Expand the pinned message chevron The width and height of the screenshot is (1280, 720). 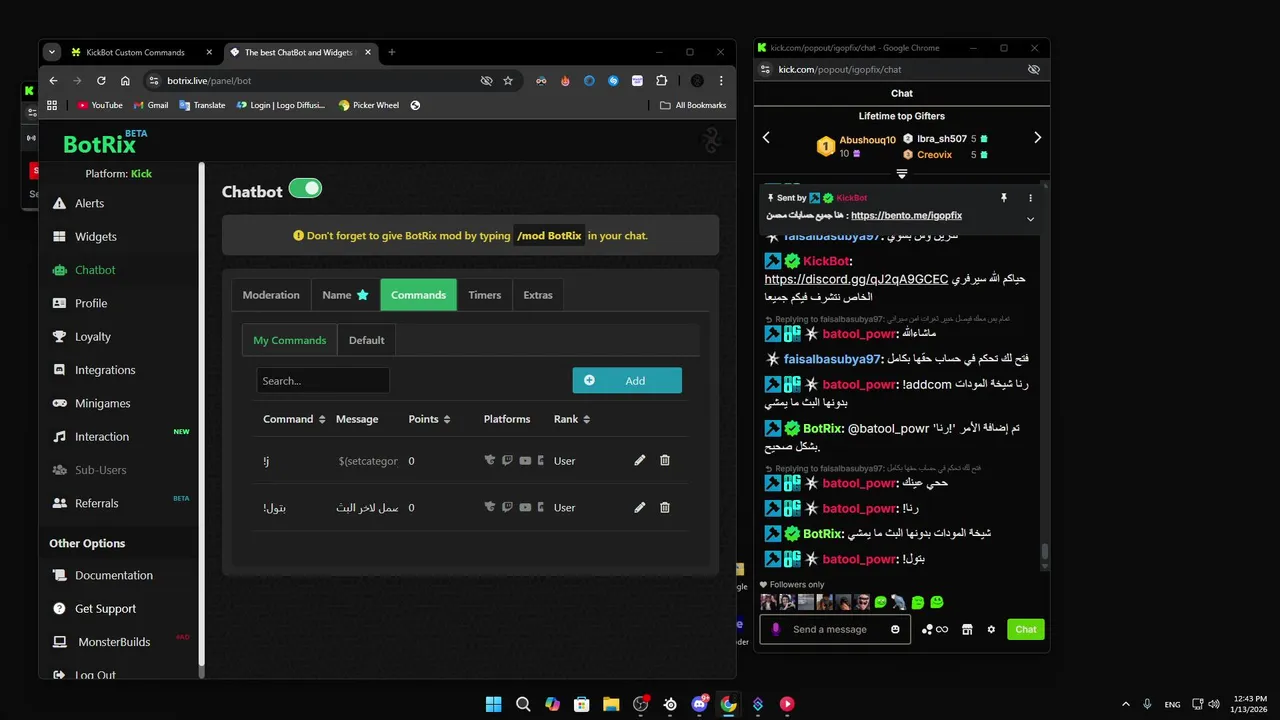(x=1030, y=219)
